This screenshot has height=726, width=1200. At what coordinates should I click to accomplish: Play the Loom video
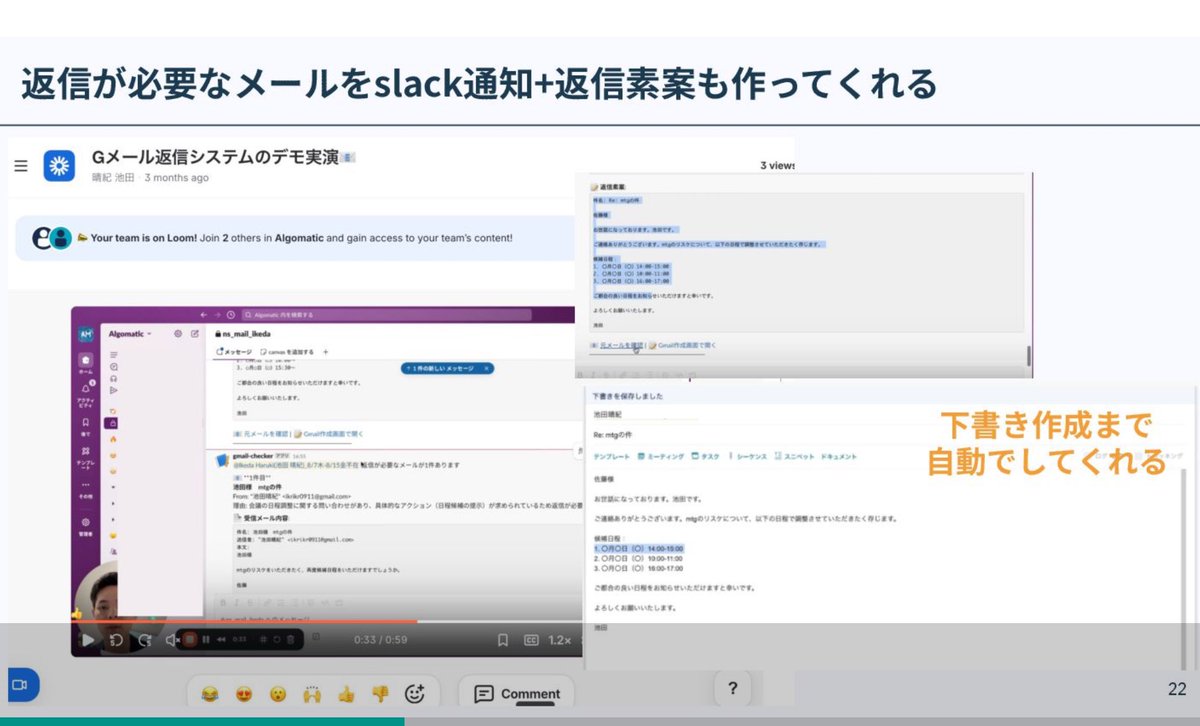pos(88,640)
